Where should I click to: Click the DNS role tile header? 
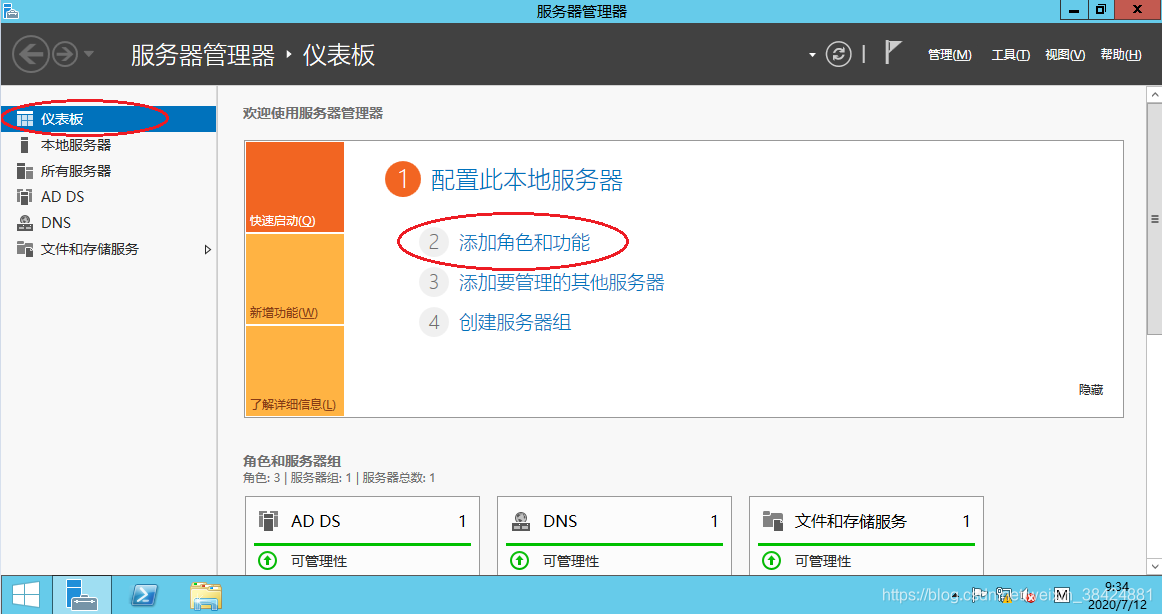click(x=614, y=521)
